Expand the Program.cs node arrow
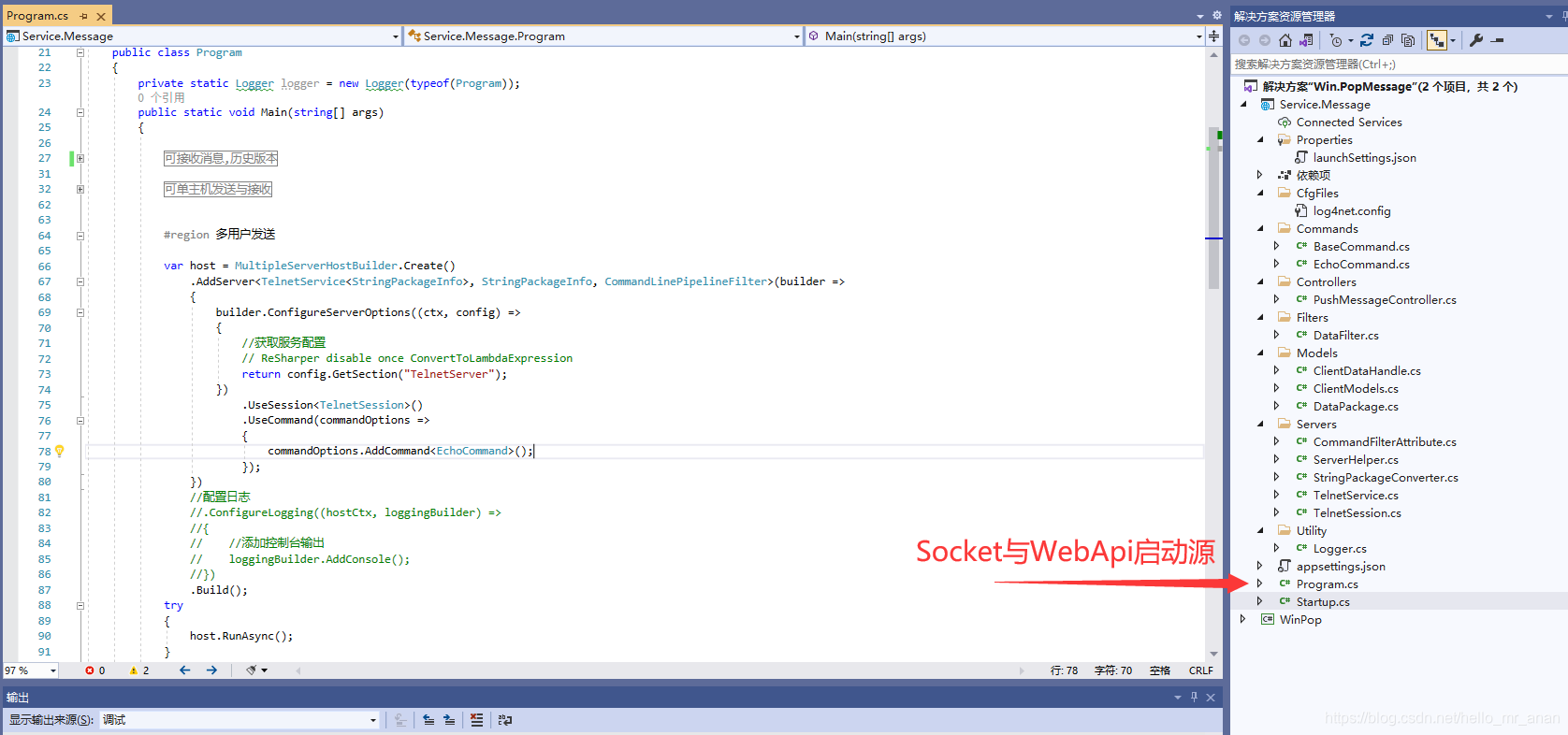 pos(1260,584)
